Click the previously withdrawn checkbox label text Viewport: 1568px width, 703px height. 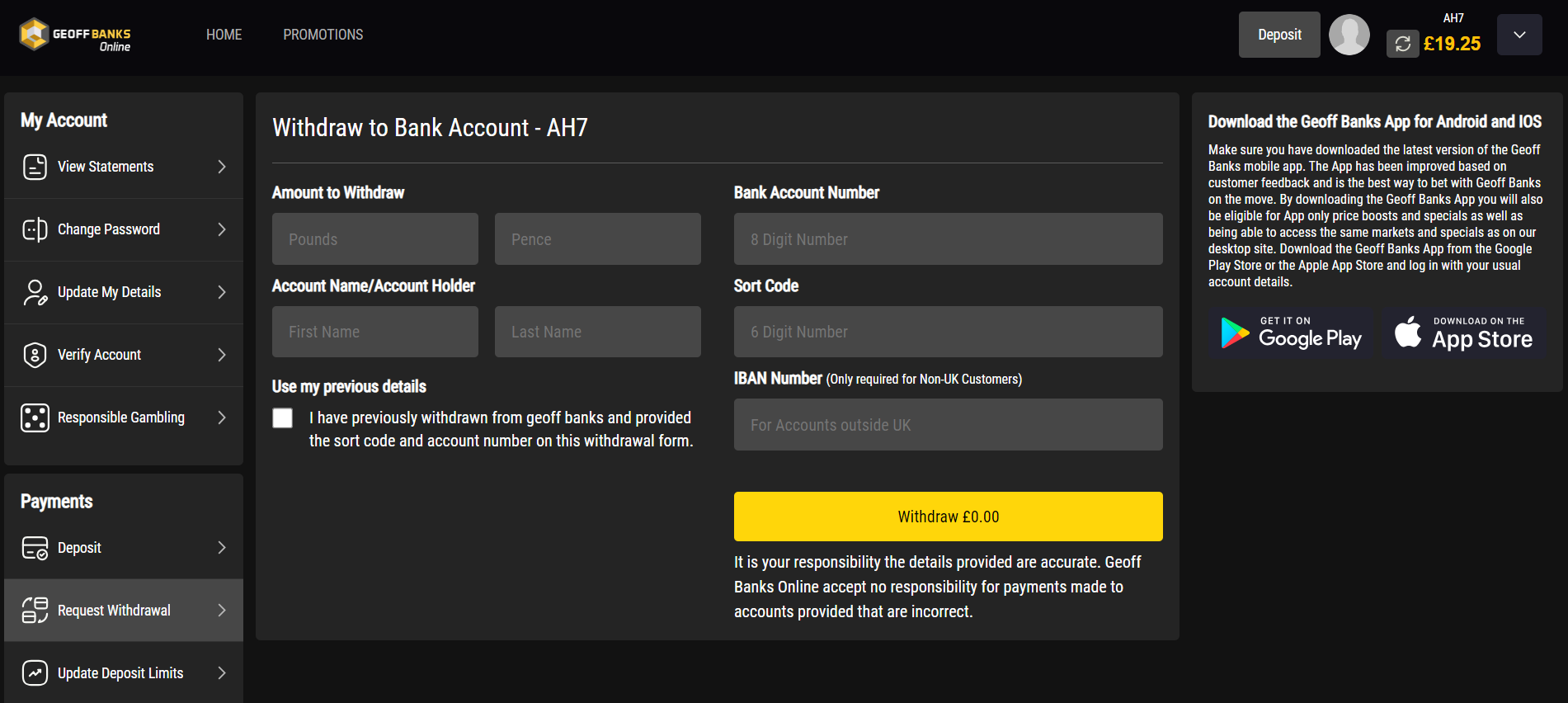[x=501, y=429]
